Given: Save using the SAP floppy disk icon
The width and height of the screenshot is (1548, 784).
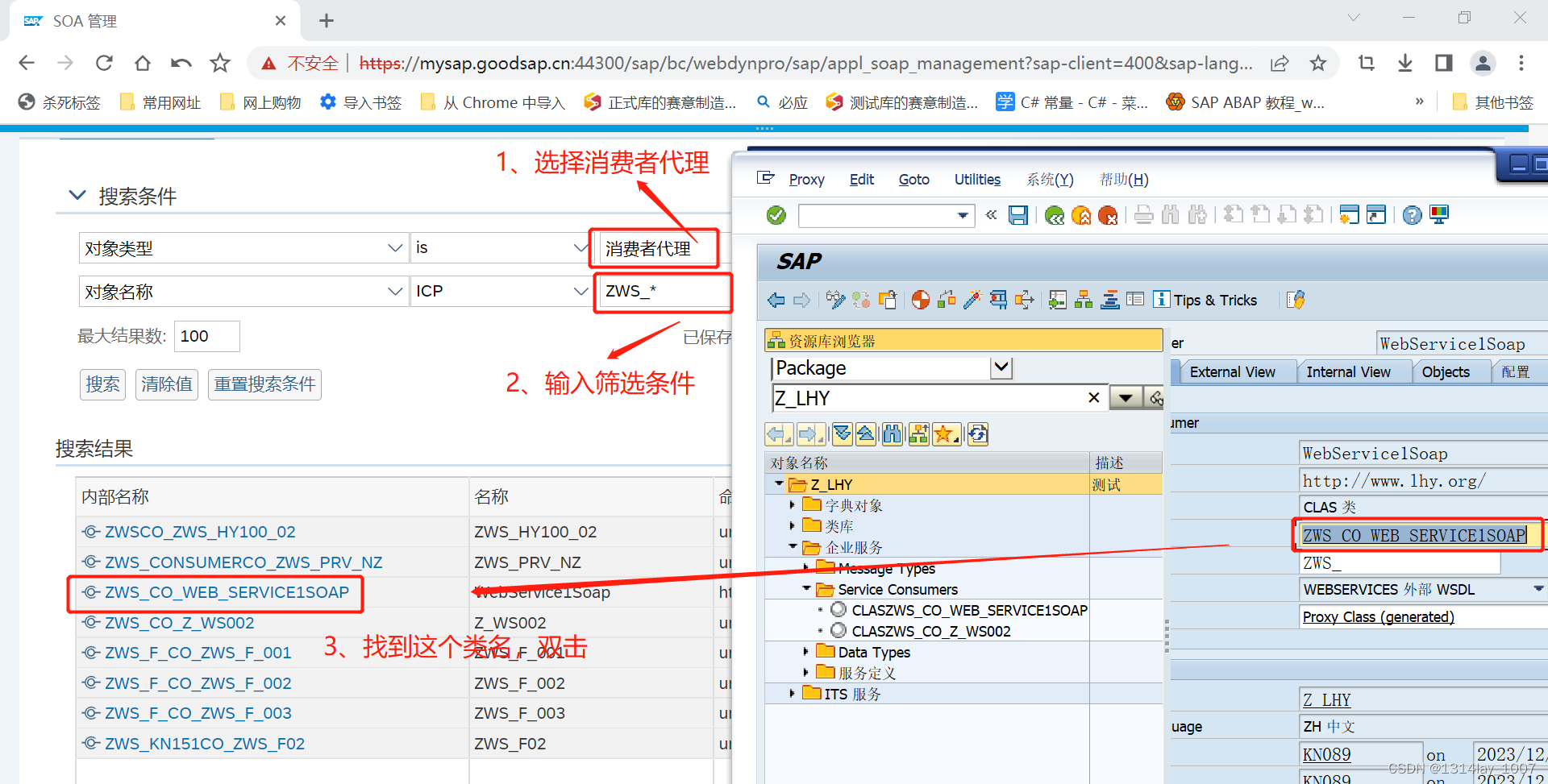Looking at the screenshot, I should tap(1018, 215).
